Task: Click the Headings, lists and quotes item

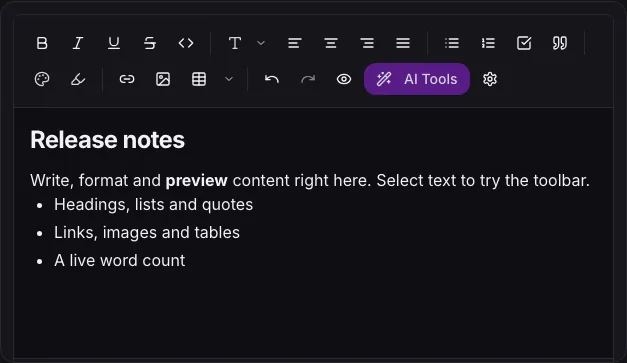Action: [154, 205]
